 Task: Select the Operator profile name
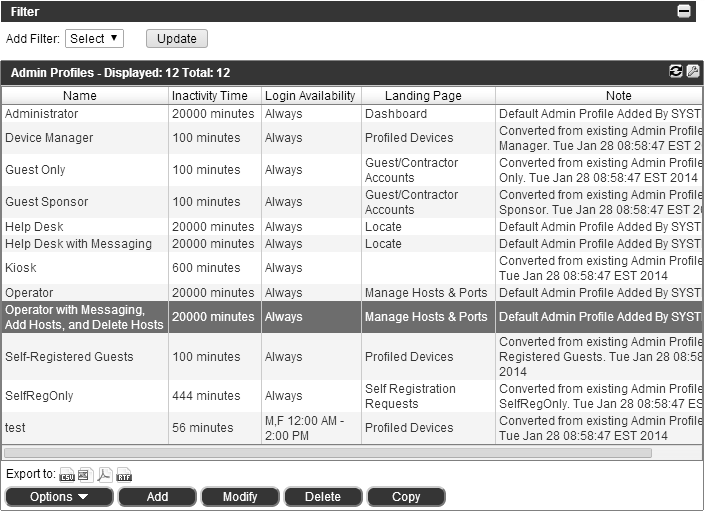(29, 293)
